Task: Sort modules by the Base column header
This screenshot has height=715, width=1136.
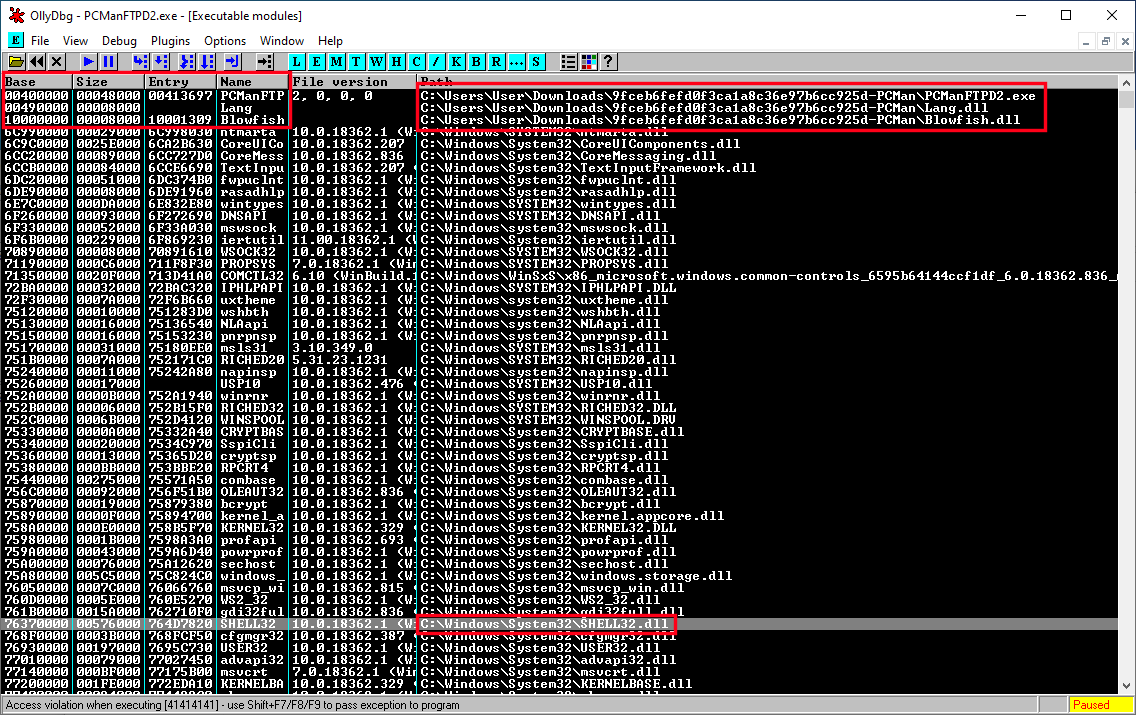Action: point(37,82)
